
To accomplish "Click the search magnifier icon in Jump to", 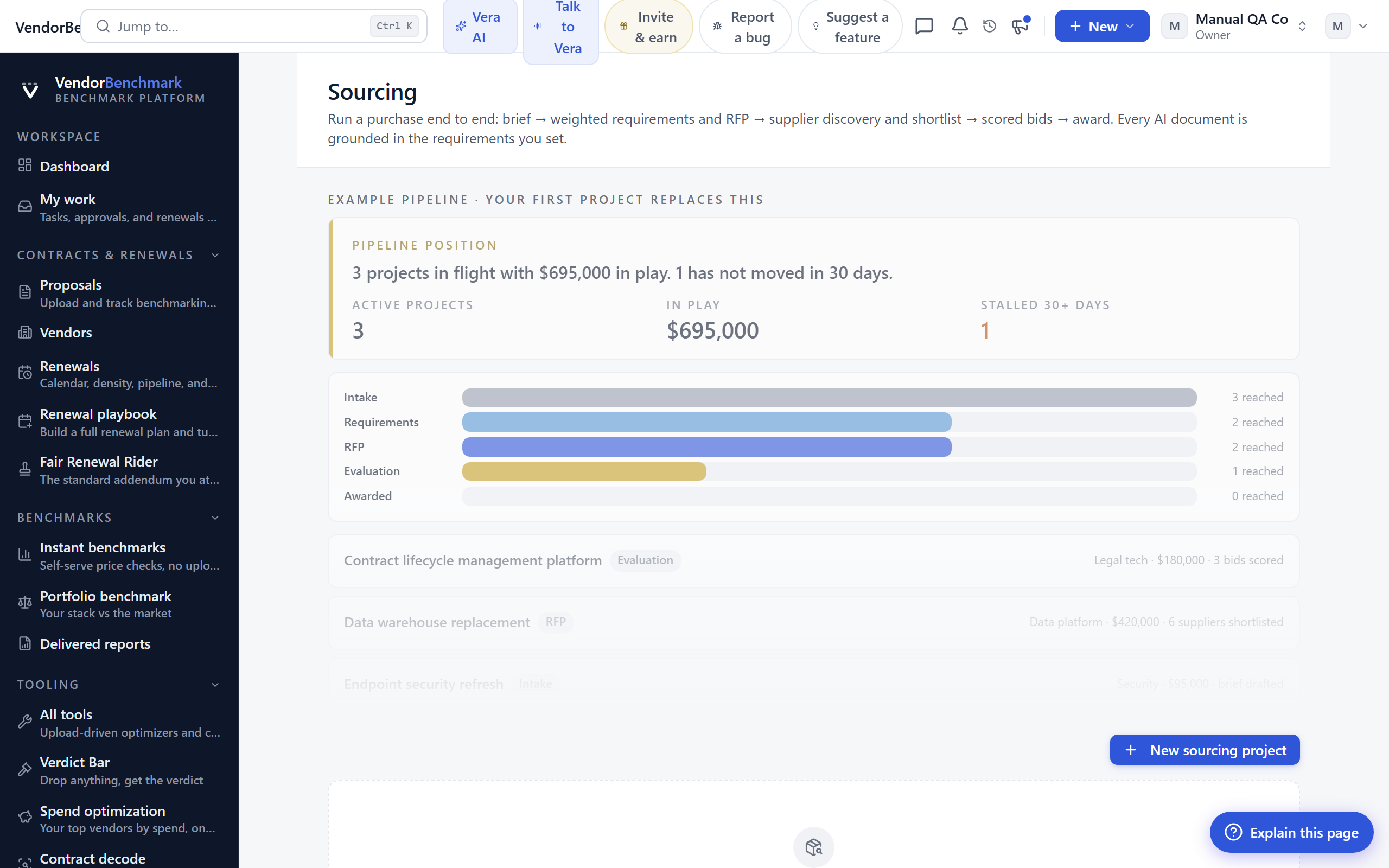I will pos(103,27).
